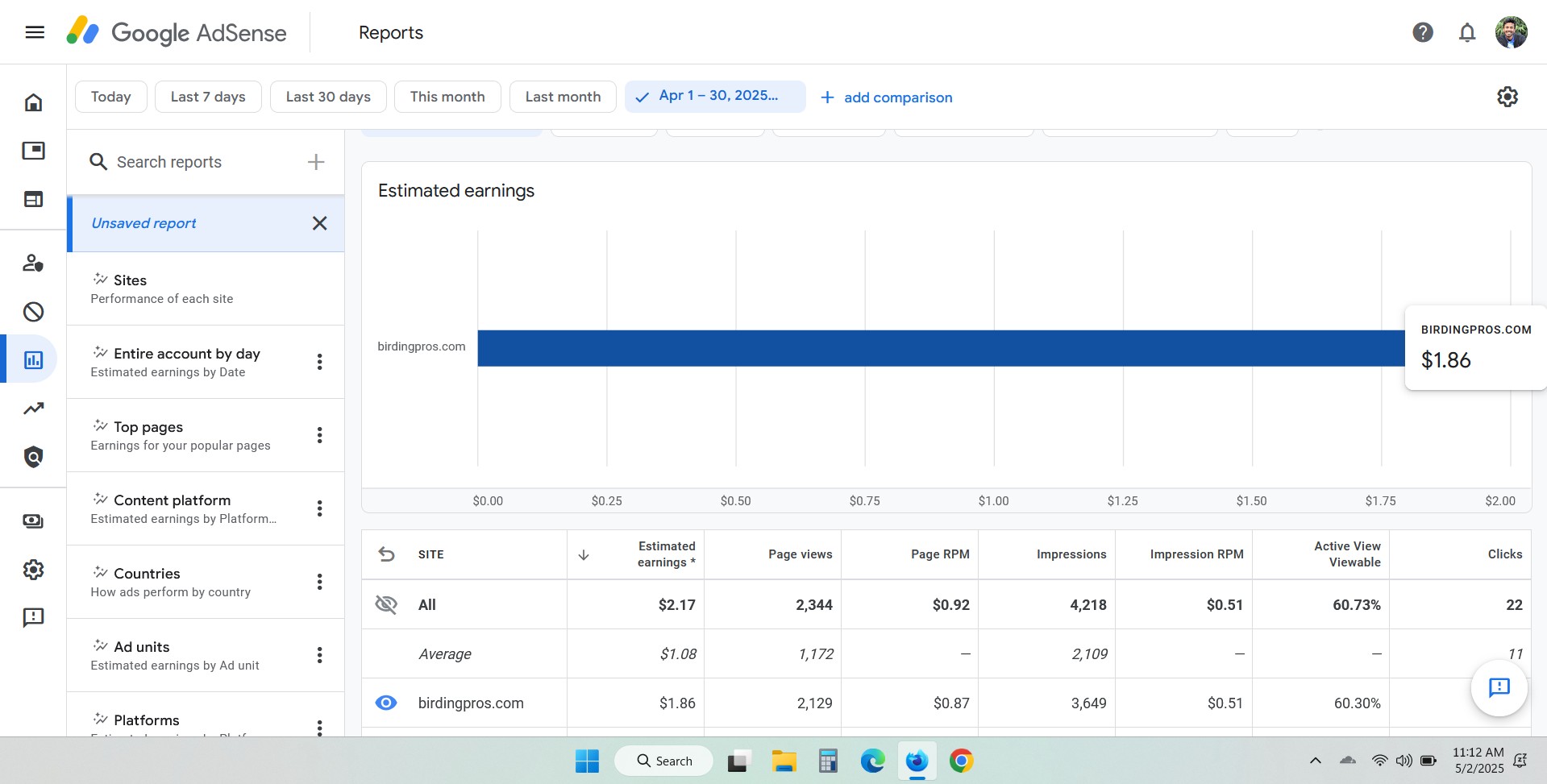Viewport: 1547px width, 784px height.
Task: Select the Last 30 days range
Action: click(328, 97)
